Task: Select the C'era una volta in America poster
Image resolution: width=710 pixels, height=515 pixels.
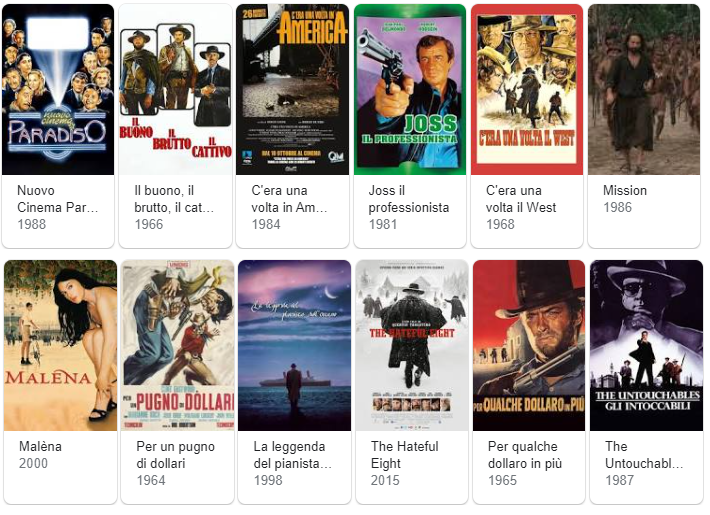Action: 292,90
